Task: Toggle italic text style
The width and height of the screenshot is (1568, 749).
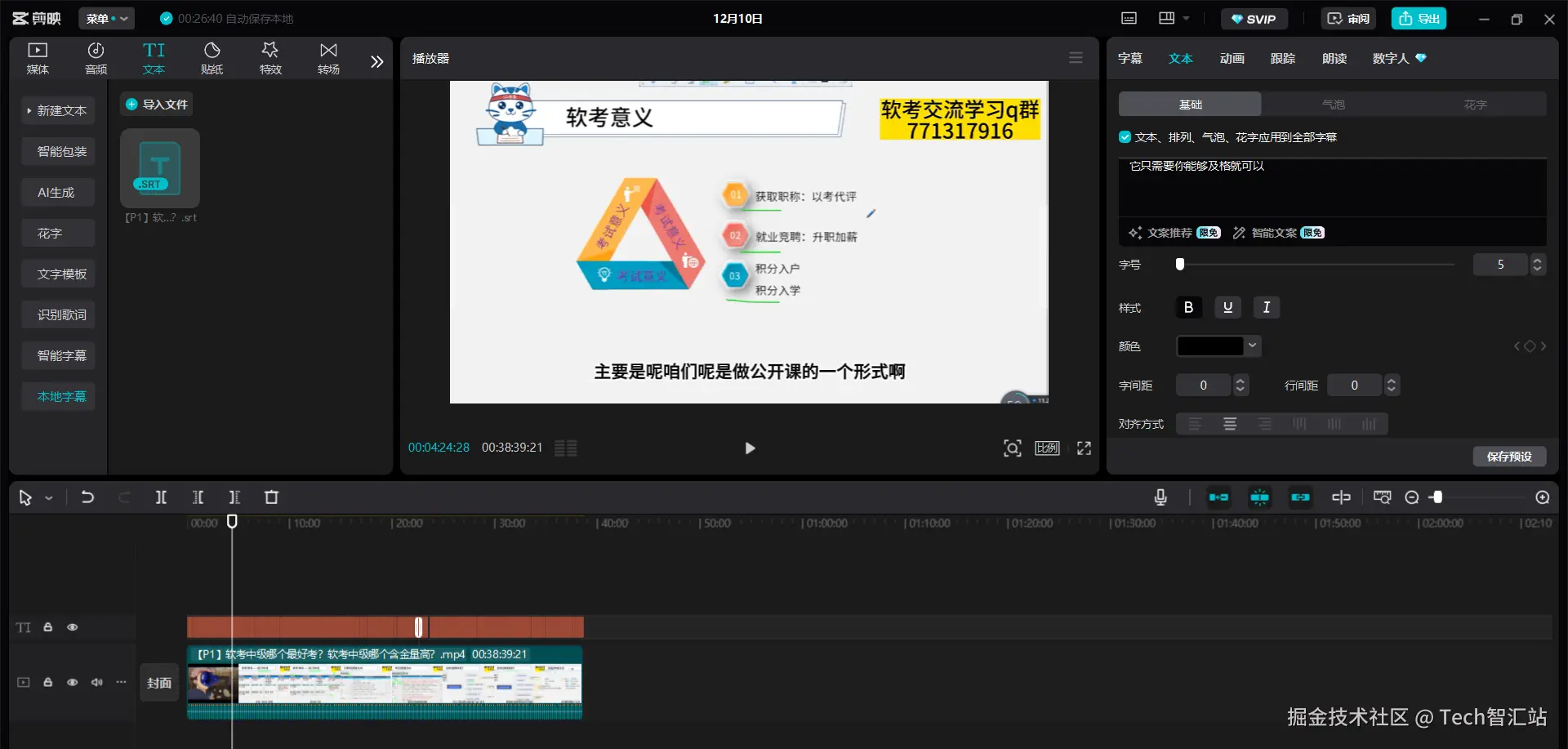Action: [x=1267, y=307]
